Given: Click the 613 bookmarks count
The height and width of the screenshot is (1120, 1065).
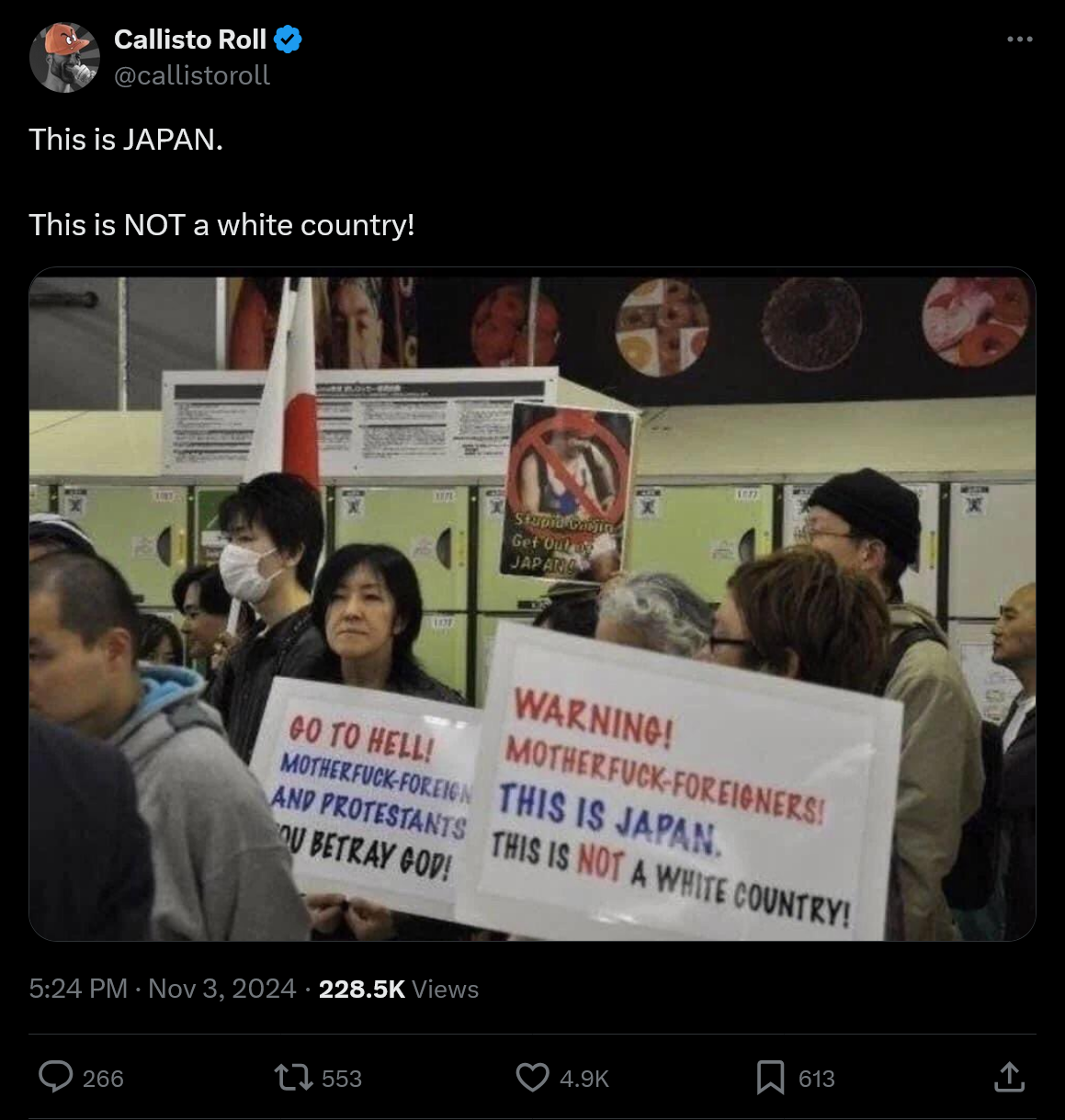Looking at the screenshot, I should point(817,1079).
